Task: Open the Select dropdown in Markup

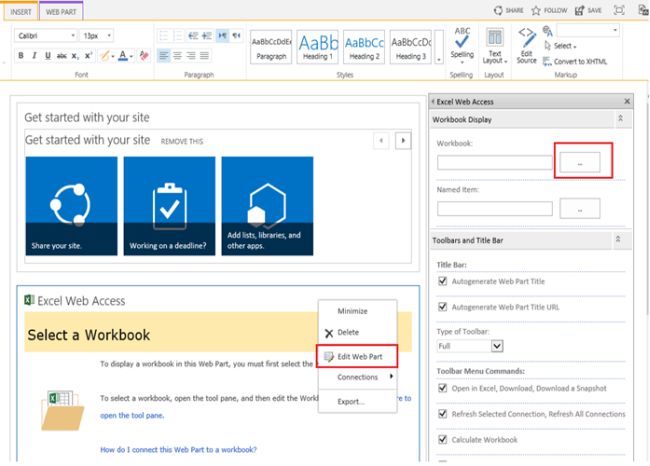Action: pyautogui.click(x=560, y=46)
